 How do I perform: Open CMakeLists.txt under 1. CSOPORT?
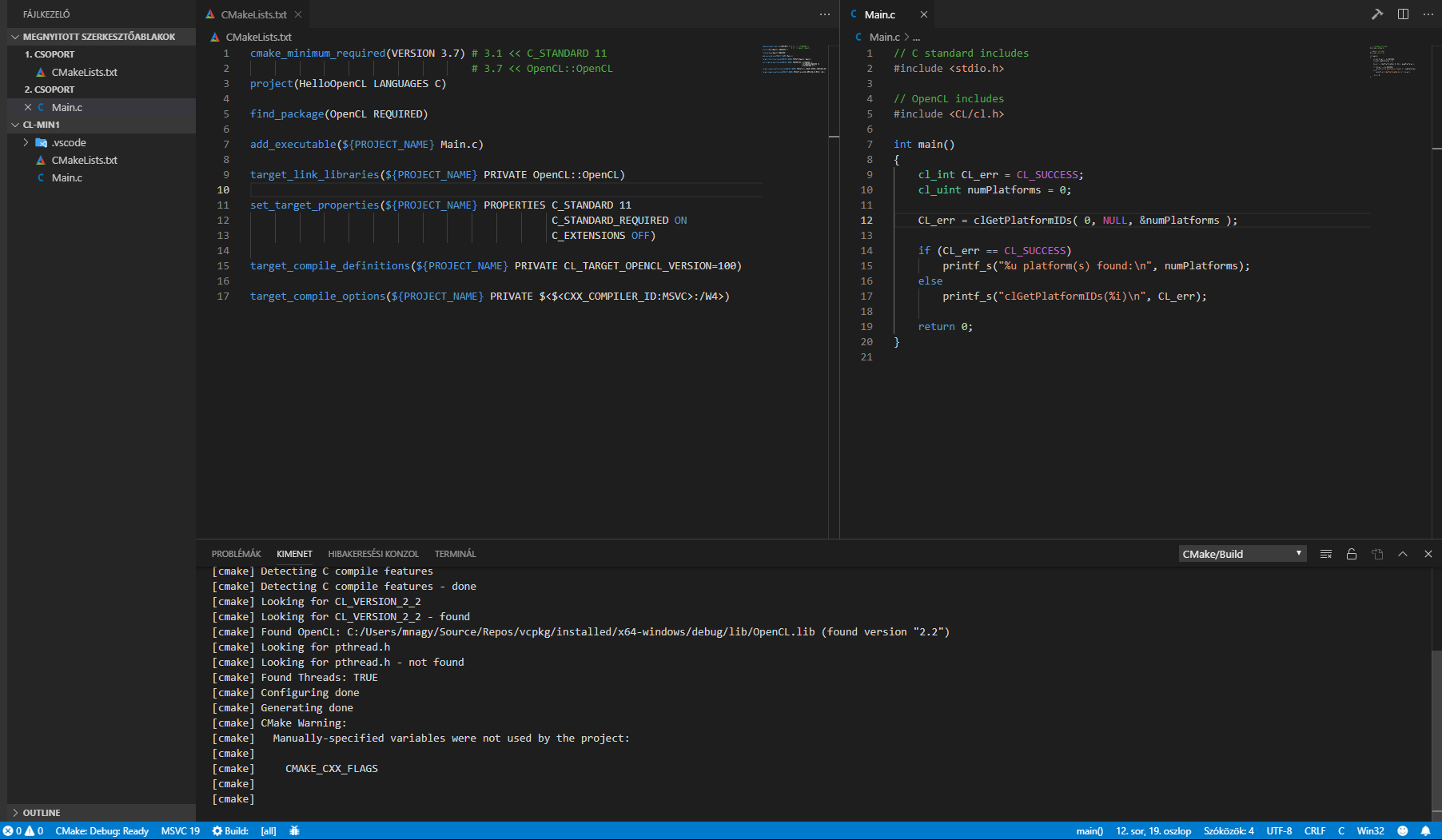(x=84, y=72)
